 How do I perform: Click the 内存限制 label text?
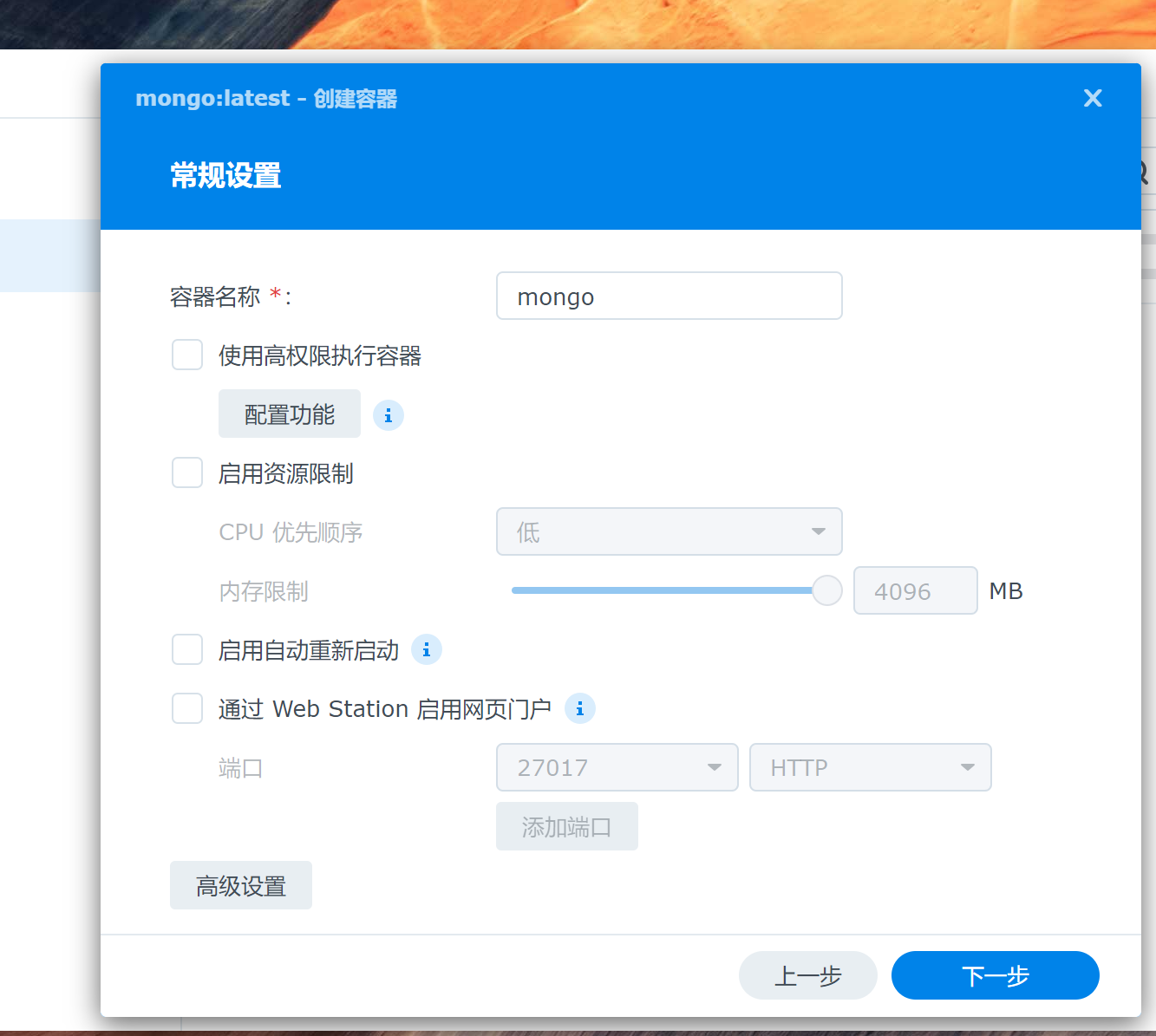pos(264,591)
